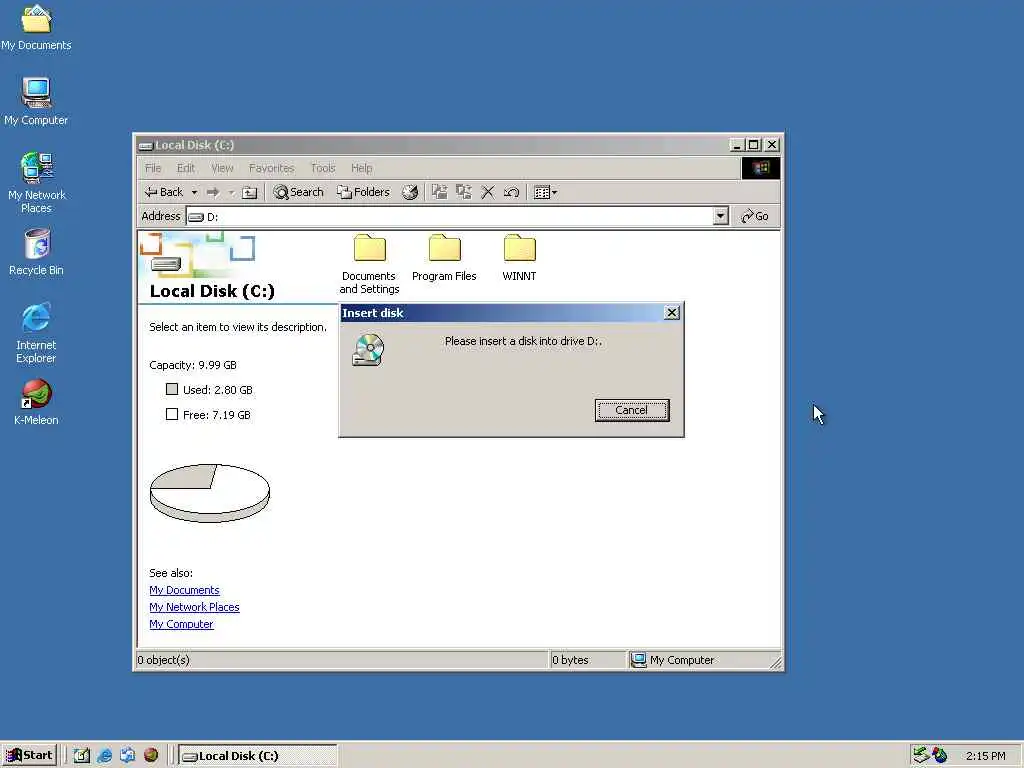Open the Edit menu
This screenshot has height=768, width=1024.
[186, 168]
